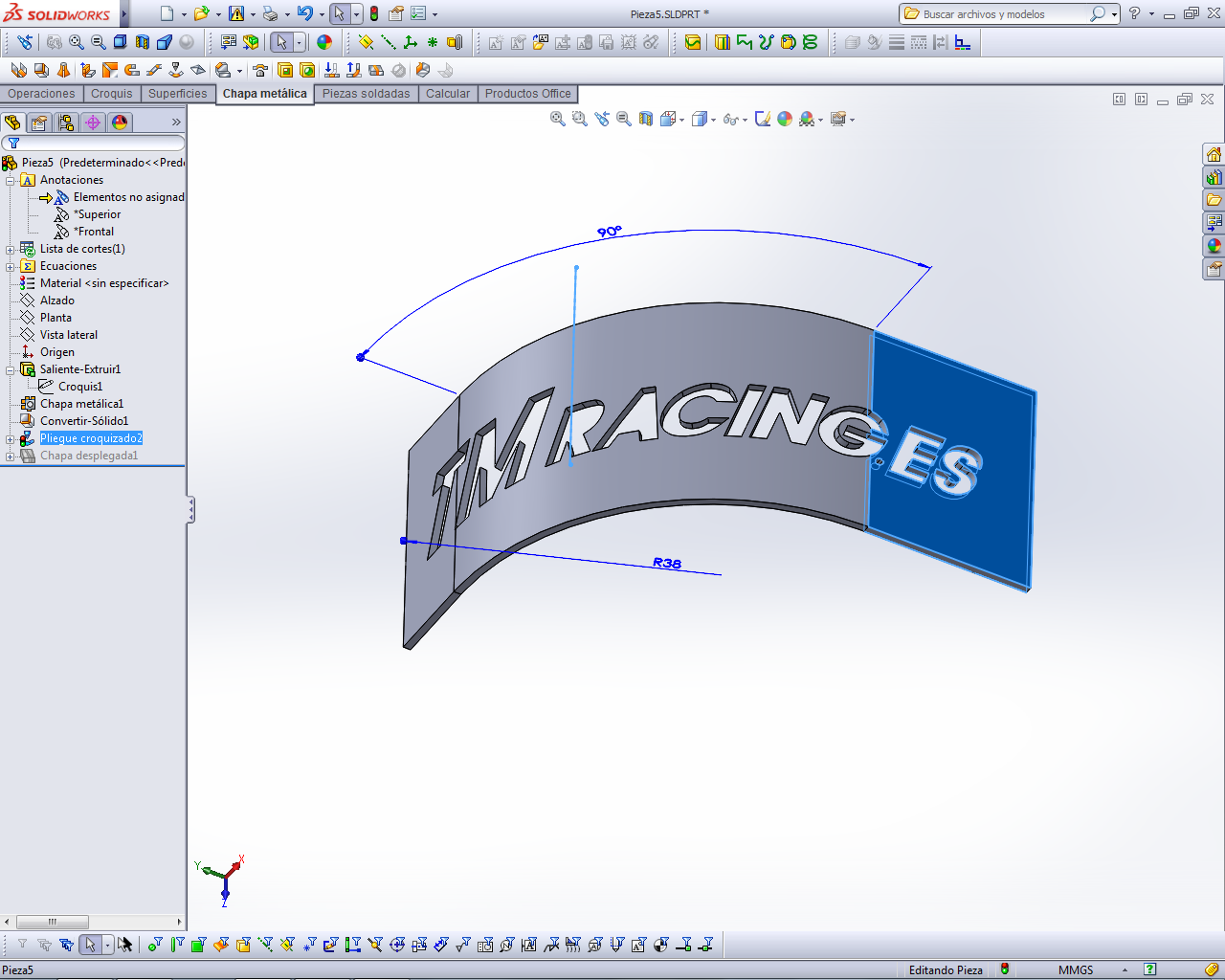The height and width of the screenshot is (980, 1225).
Task: Select the Origen tree item
Action: tap(56, 352)
